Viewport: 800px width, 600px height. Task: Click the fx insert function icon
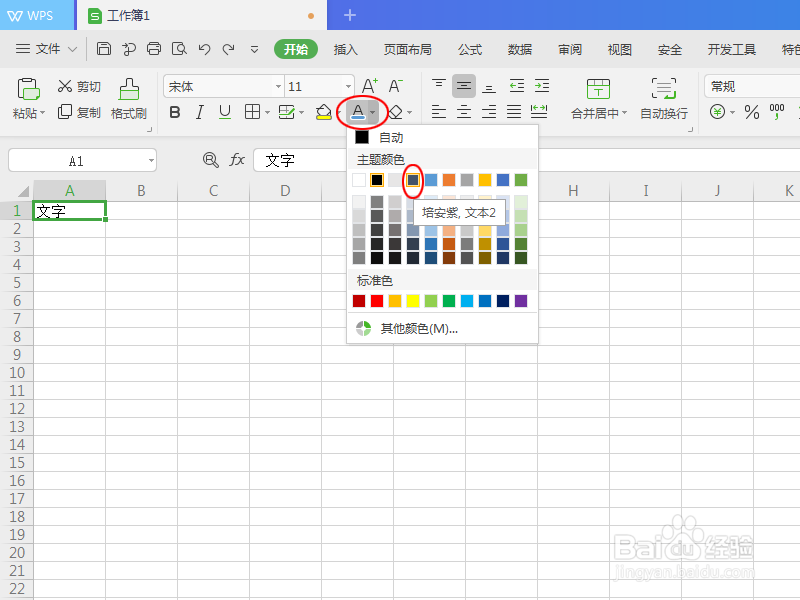pyautogui.click(x=237, y=160)
